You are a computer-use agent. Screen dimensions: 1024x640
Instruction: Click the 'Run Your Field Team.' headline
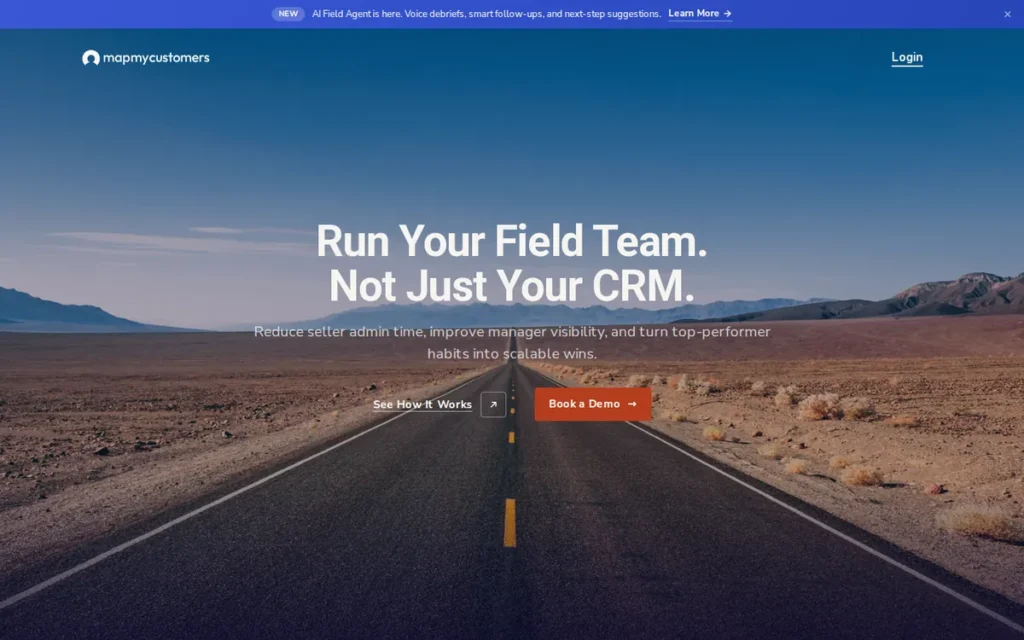(x=511, y=241)
